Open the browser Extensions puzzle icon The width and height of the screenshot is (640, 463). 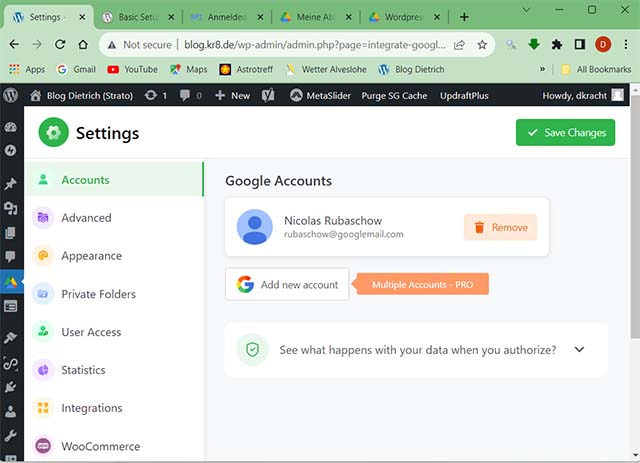tap(556, 45)
